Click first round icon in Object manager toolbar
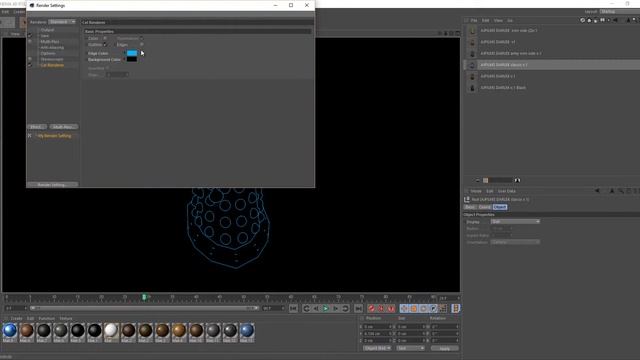Image resolution: width=640 pixels, height=360 pixels. 582,20
